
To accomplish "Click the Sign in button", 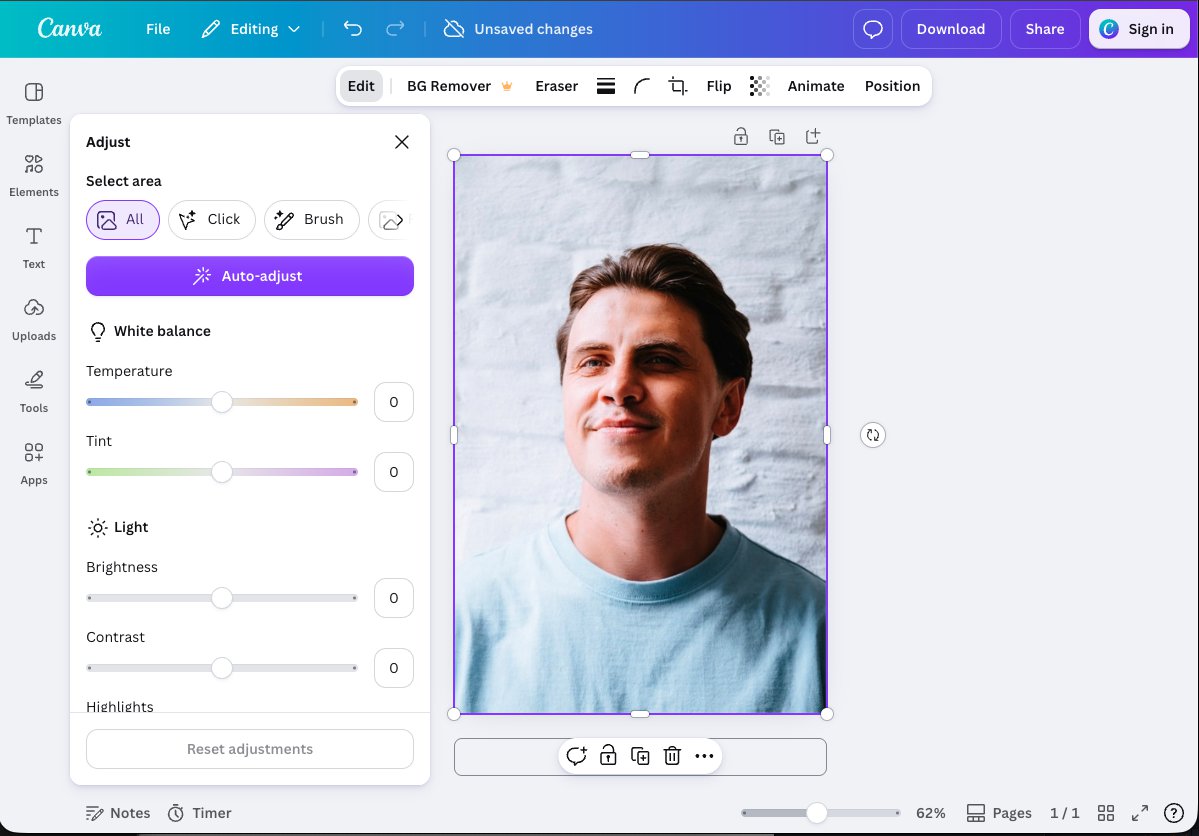I will click(x=1137, y=29).
